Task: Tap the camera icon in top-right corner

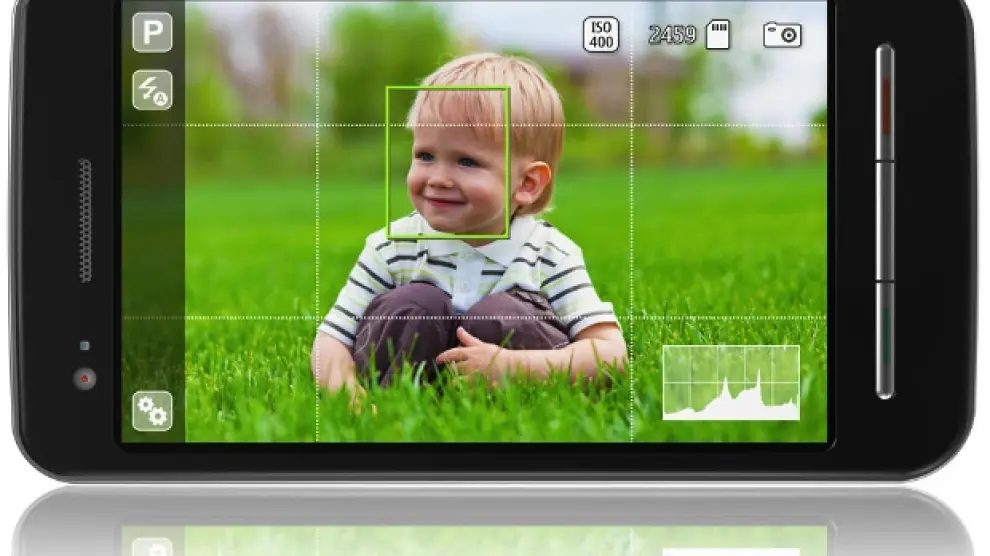Action: (782, 35)
